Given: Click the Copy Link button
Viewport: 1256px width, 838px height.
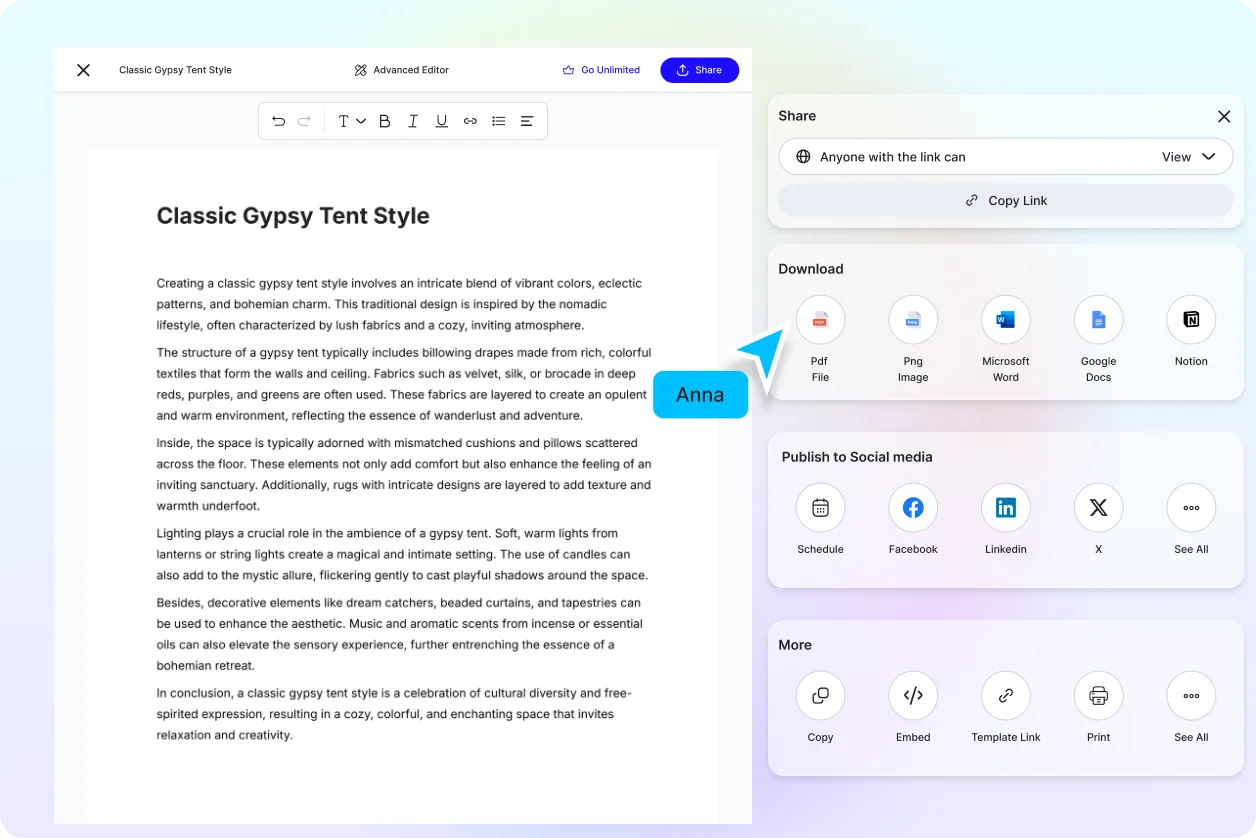Looking at the screenshot, I should (x=1005, y=200).
